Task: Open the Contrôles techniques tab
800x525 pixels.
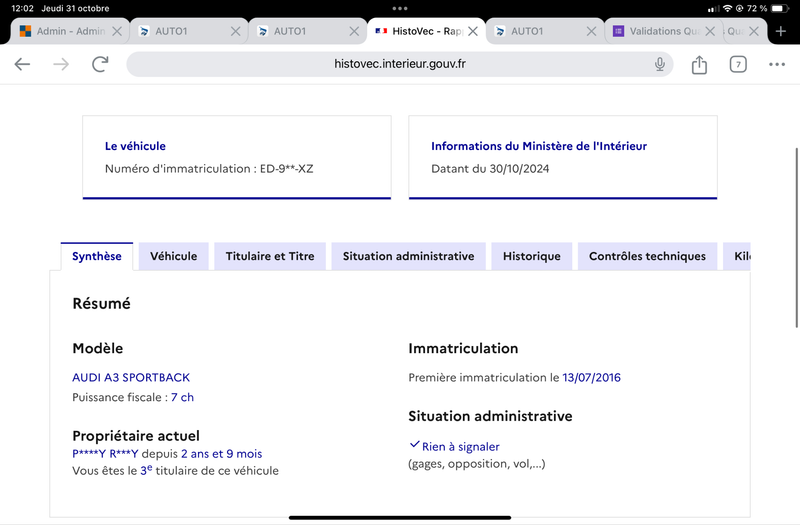Action: point(647,256)
